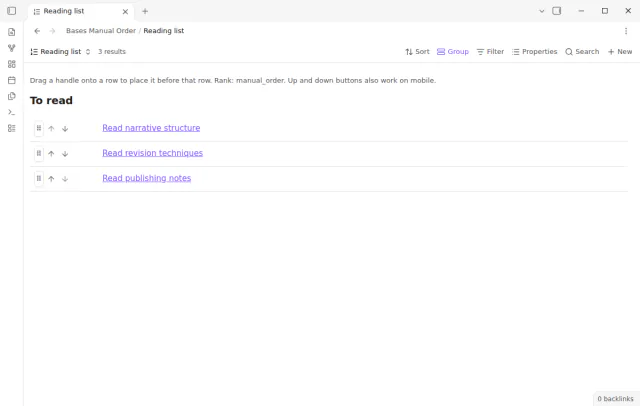Move Read narrative structure down
The image size is (640, 406).
[x=65, y=129]
